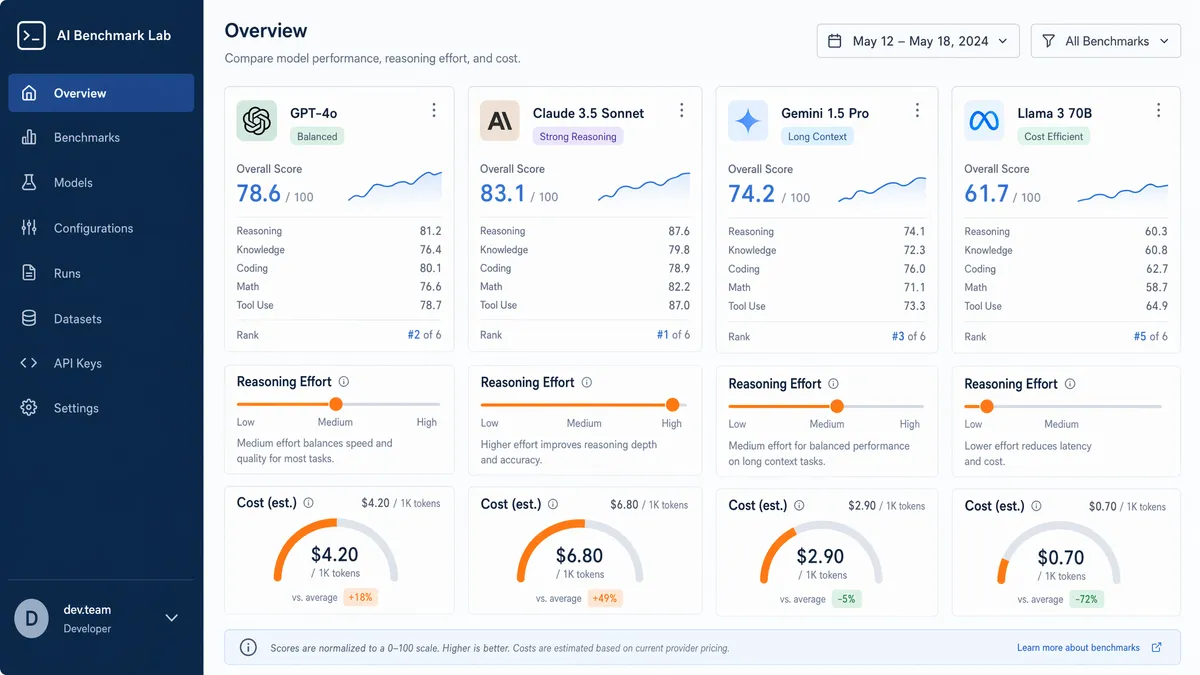Open the Learn more about benchmarks link
Image resolution: width=1200 pixels, height=675 pixels.
(1089, 648)
